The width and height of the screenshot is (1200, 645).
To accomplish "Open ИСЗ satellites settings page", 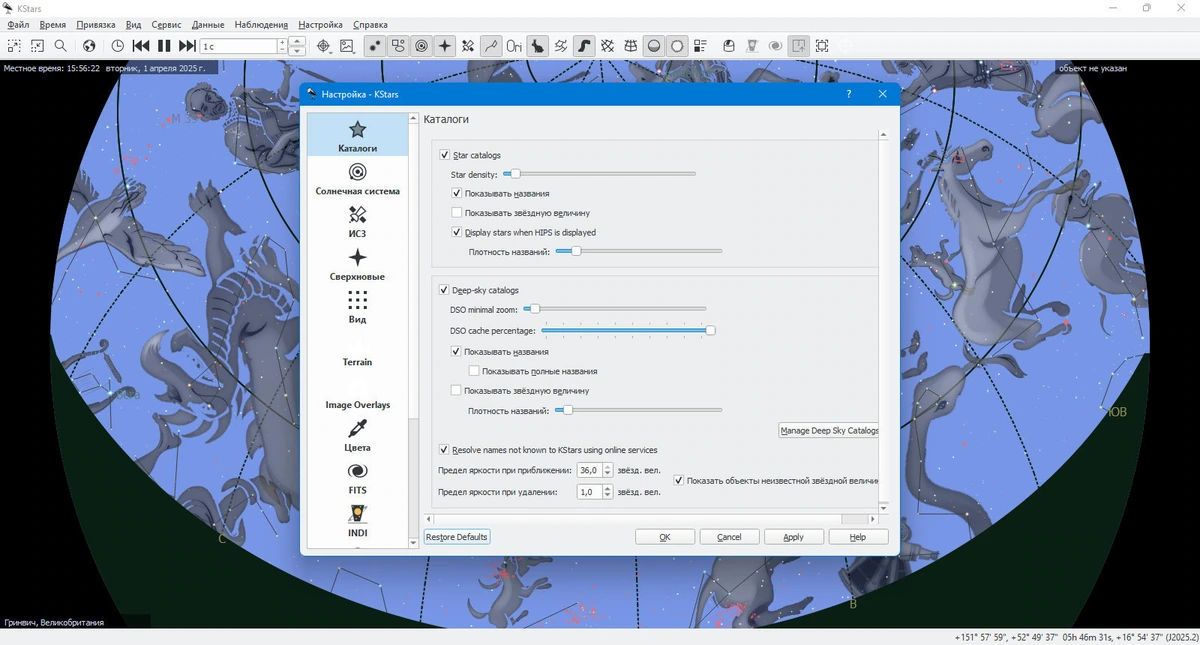I will [357, 222].
